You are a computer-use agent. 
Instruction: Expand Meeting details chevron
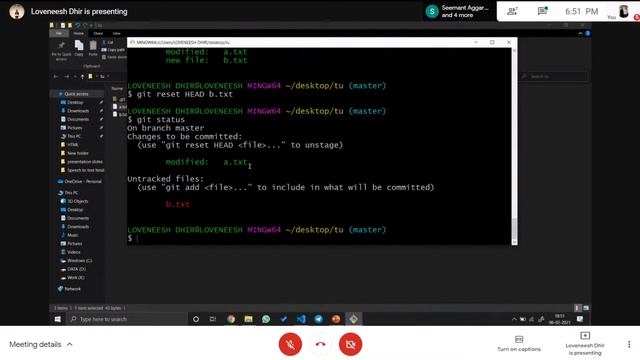[70, 344]
